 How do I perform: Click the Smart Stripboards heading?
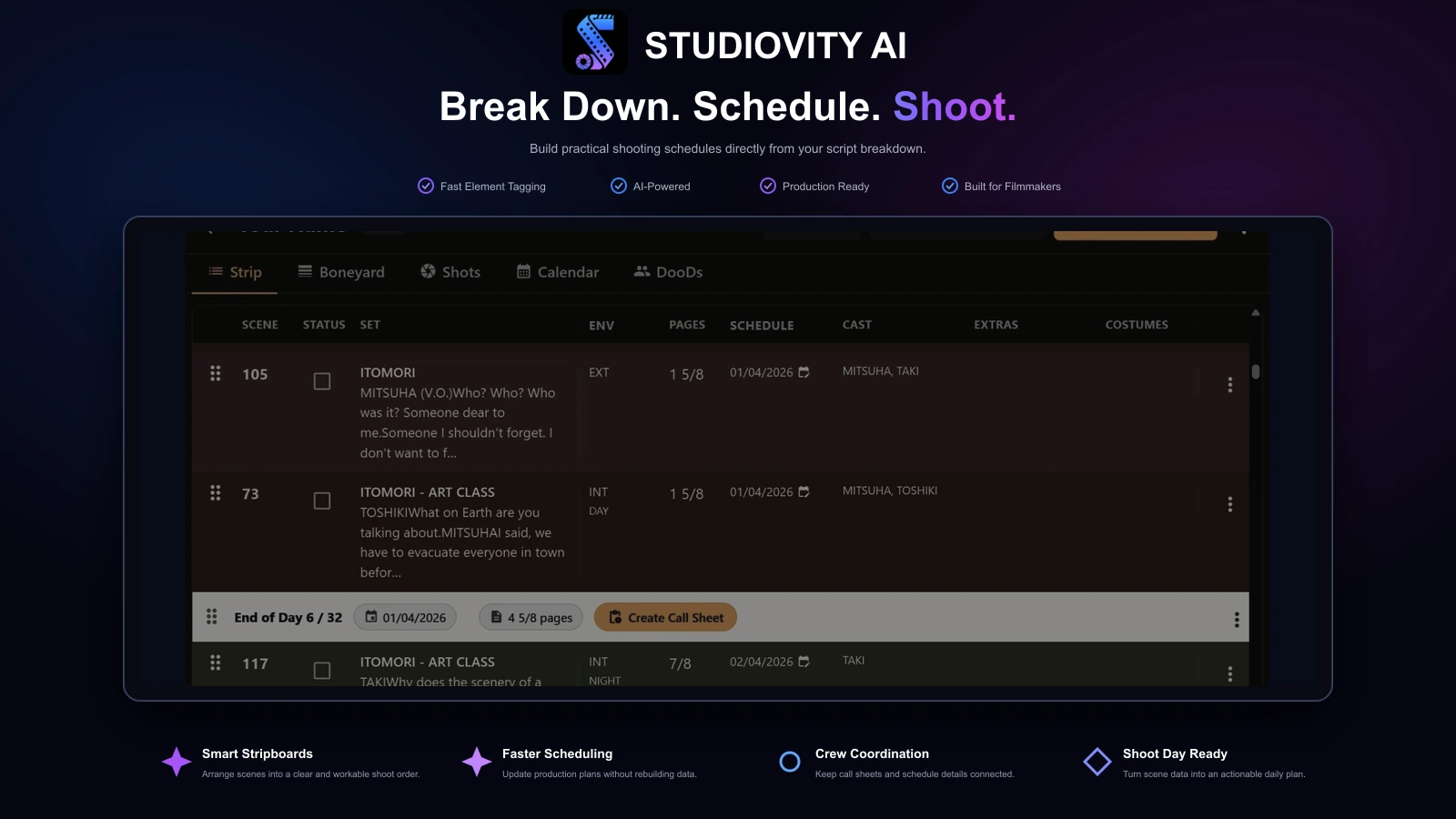[258, 753]
